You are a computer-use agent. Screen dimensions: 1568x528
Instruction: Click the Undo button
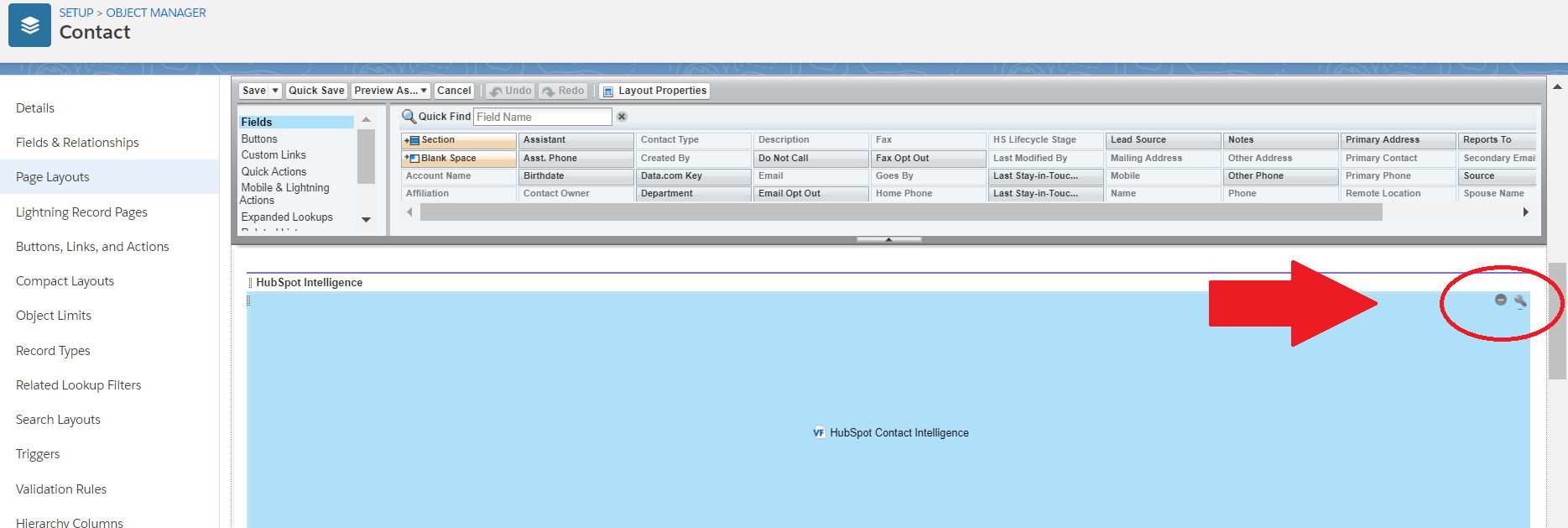pyautogui.click(x=510, y=91)
